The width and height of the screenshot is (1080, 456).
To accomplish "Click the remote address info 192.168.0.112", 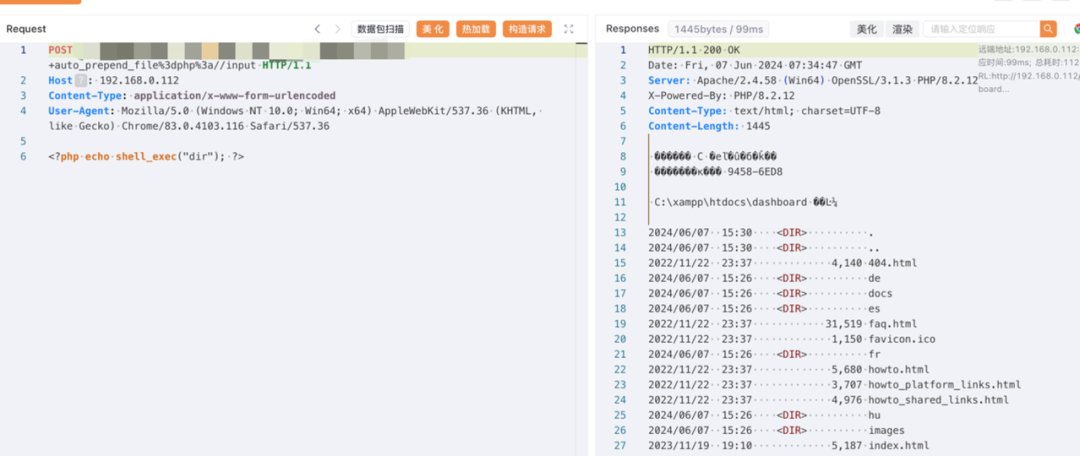I will pos(1029,50).
